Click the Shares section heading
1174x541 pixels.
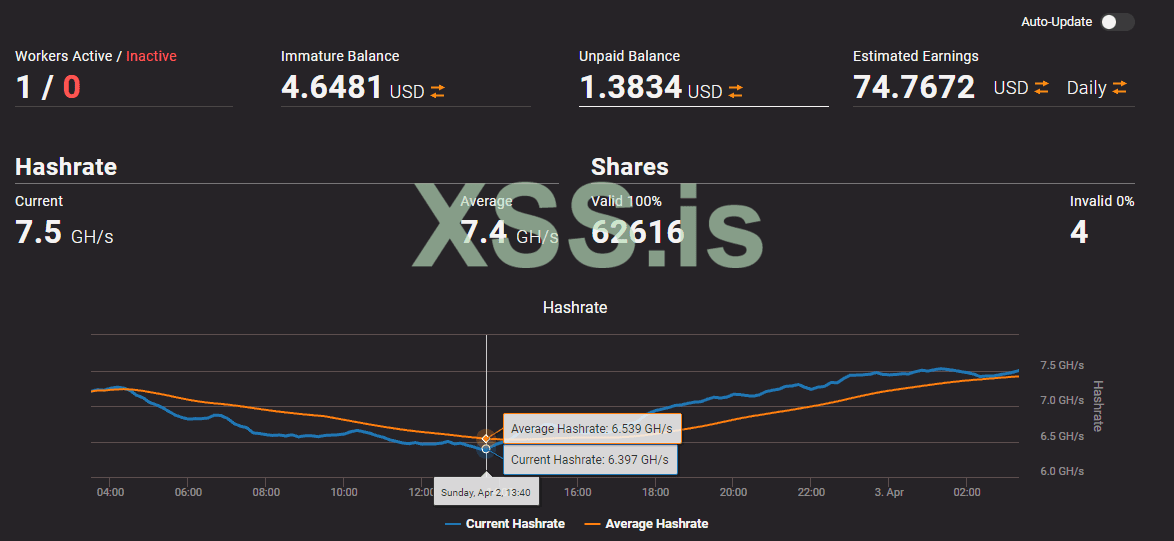pyautogui.click(x=630, y=166)
